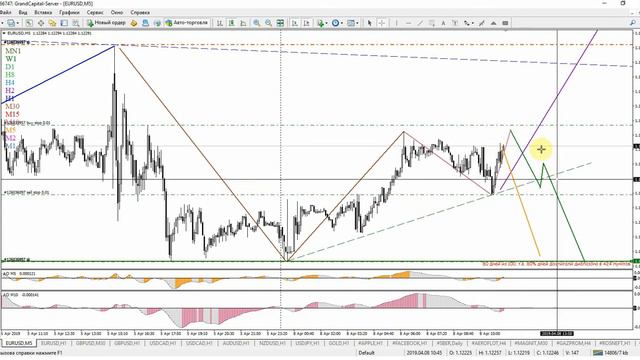
Task: Switch chart to candlesticks mode
Action: coord(231,23)
